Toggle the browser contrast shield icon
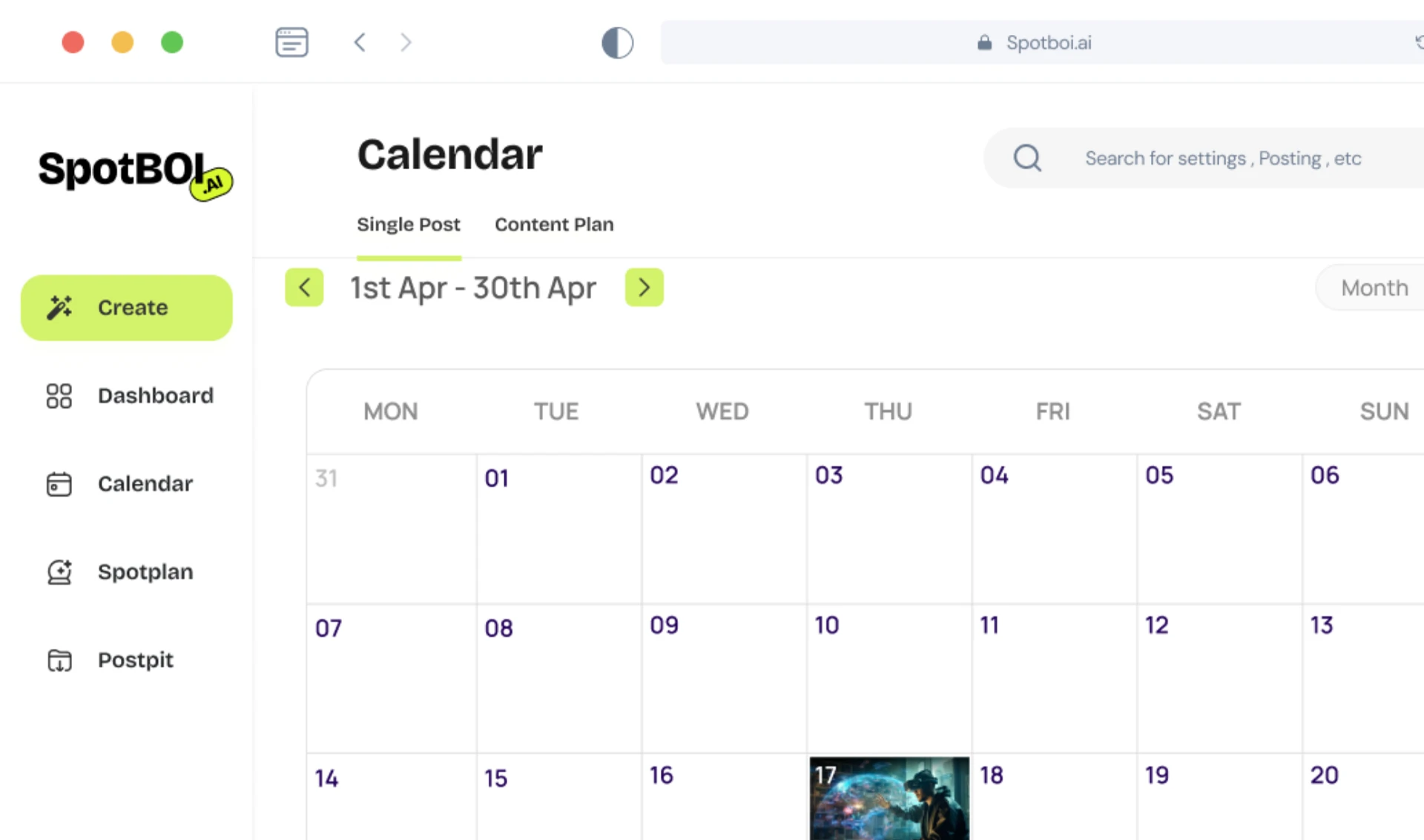 617,42
